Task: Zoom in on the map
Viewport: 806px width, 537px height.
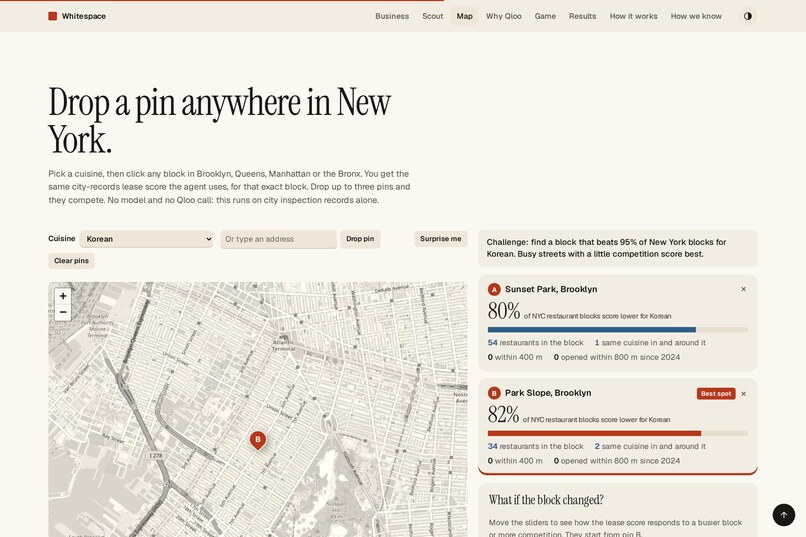Action: pyautogui.click(x=63, y=296)
